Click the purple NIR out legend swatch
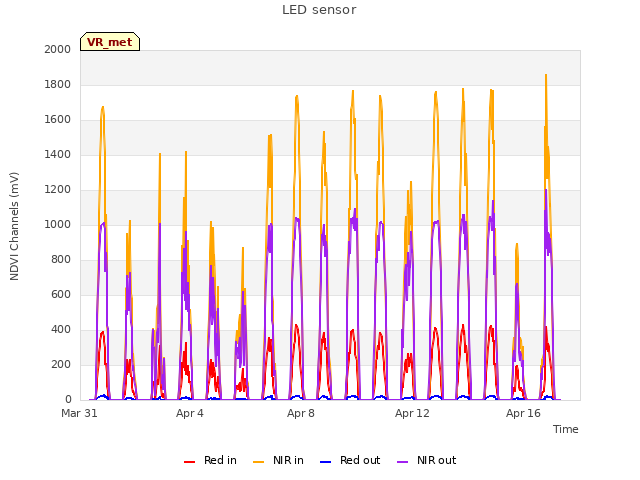This screenshot has width=640, height=480. point(402,462)
